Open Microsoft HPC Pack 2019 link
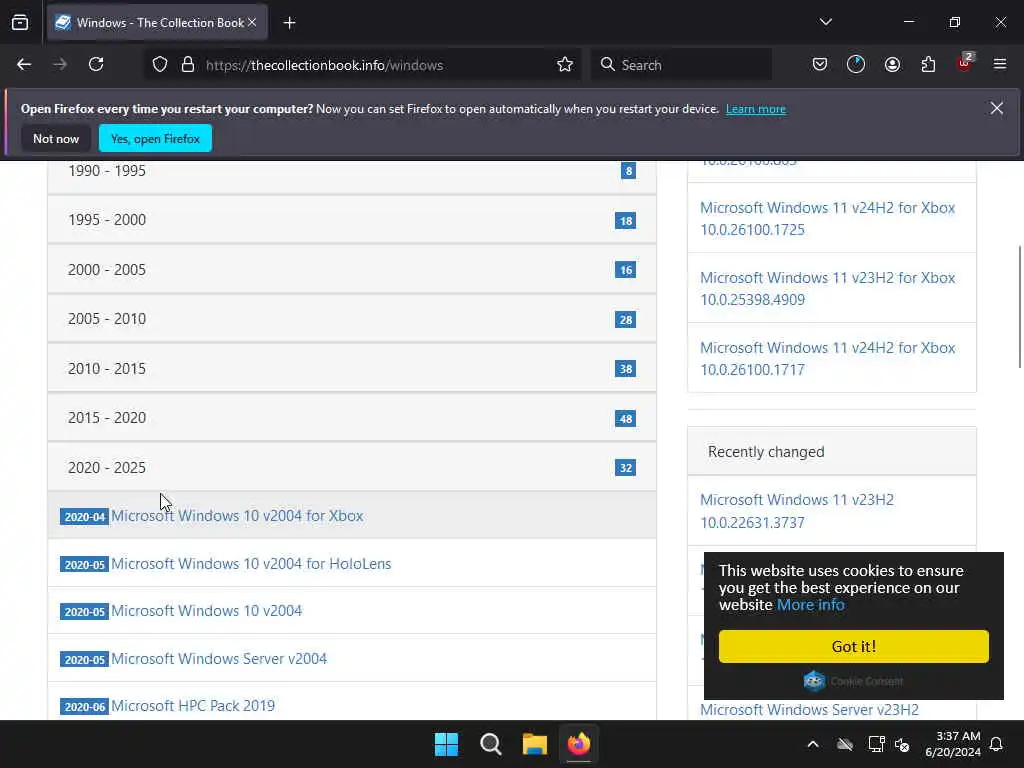The height and width of the screenshot is (768, 1024). [x=193, y=706]
